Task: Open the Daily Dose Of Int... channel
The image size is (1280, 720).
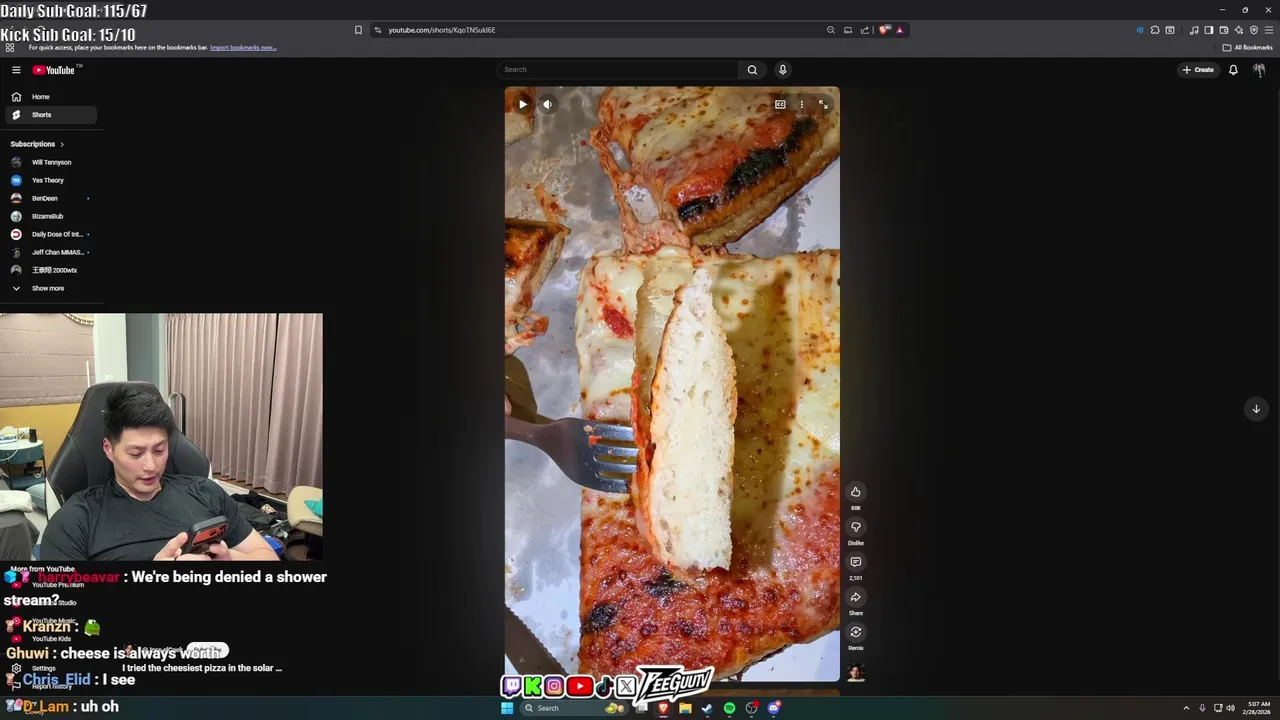Action: 51,234
